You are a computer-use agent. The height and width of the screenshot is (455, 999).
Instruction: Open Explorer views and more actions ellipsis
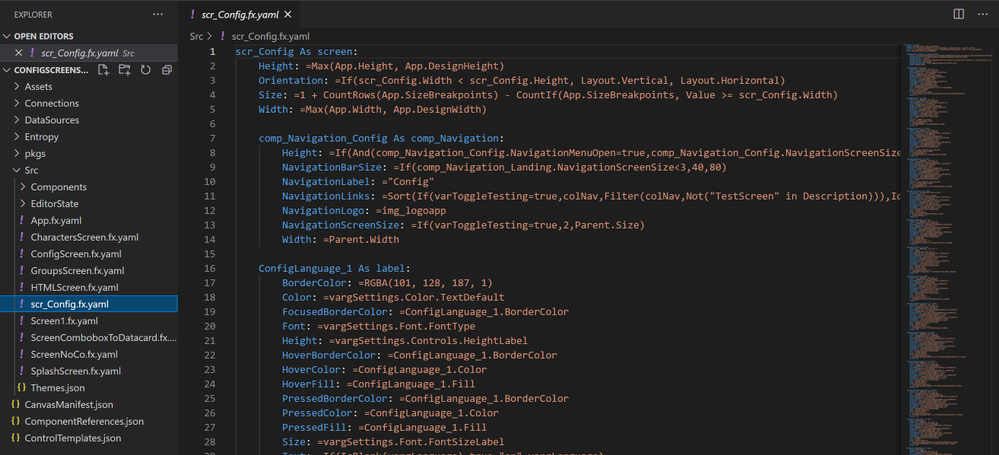[158, 14]
